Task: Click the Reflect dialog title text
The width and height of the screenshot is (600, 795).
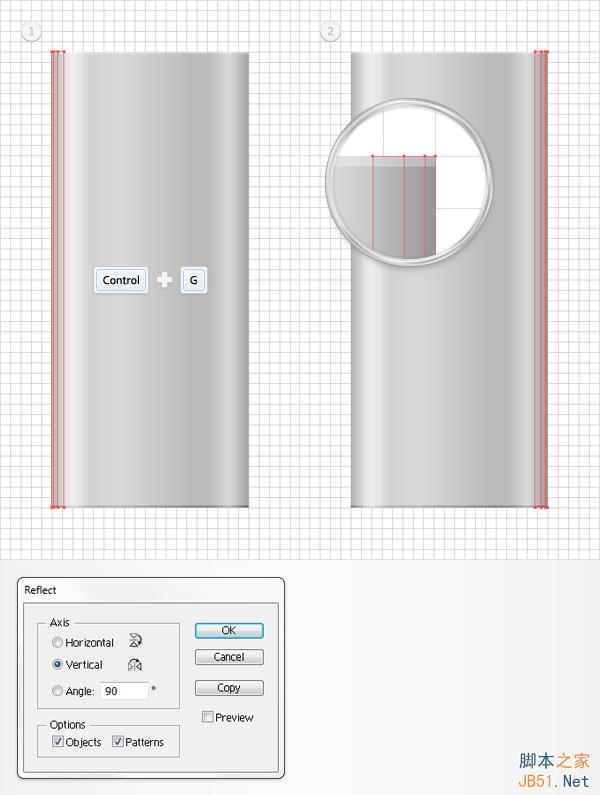Action: tap(40, 590)
